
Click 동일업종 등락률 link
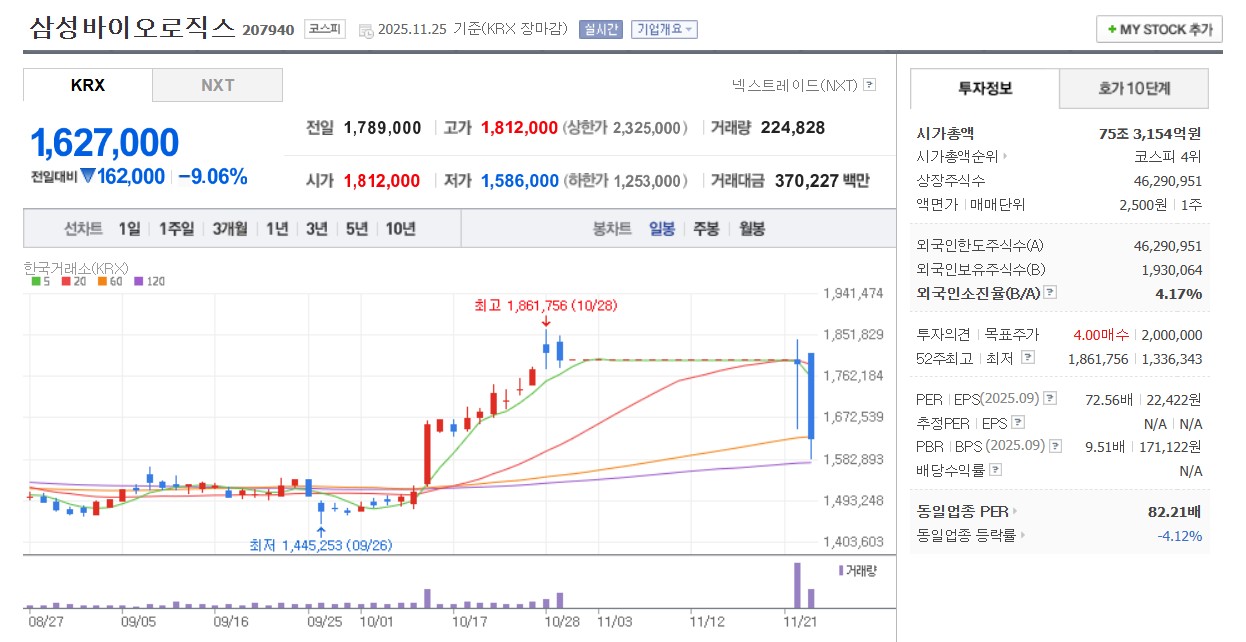(966, 535)
